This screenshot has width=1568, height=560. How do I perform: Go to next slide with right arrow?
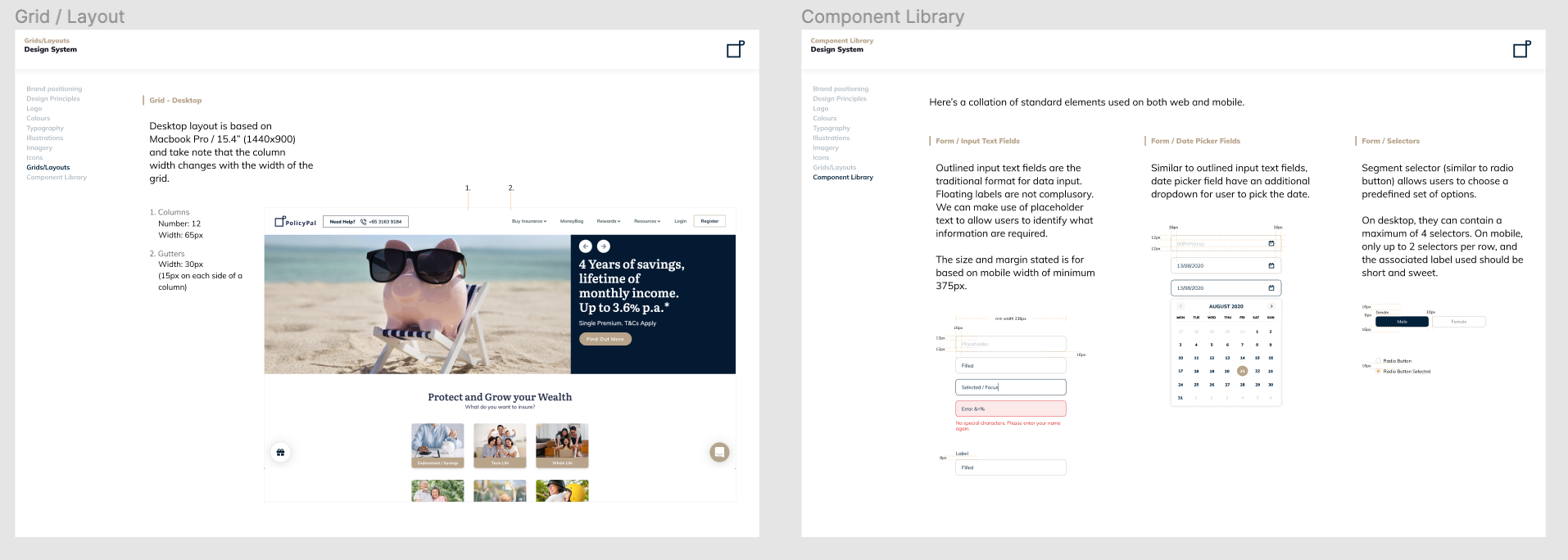tap(604, 246)
